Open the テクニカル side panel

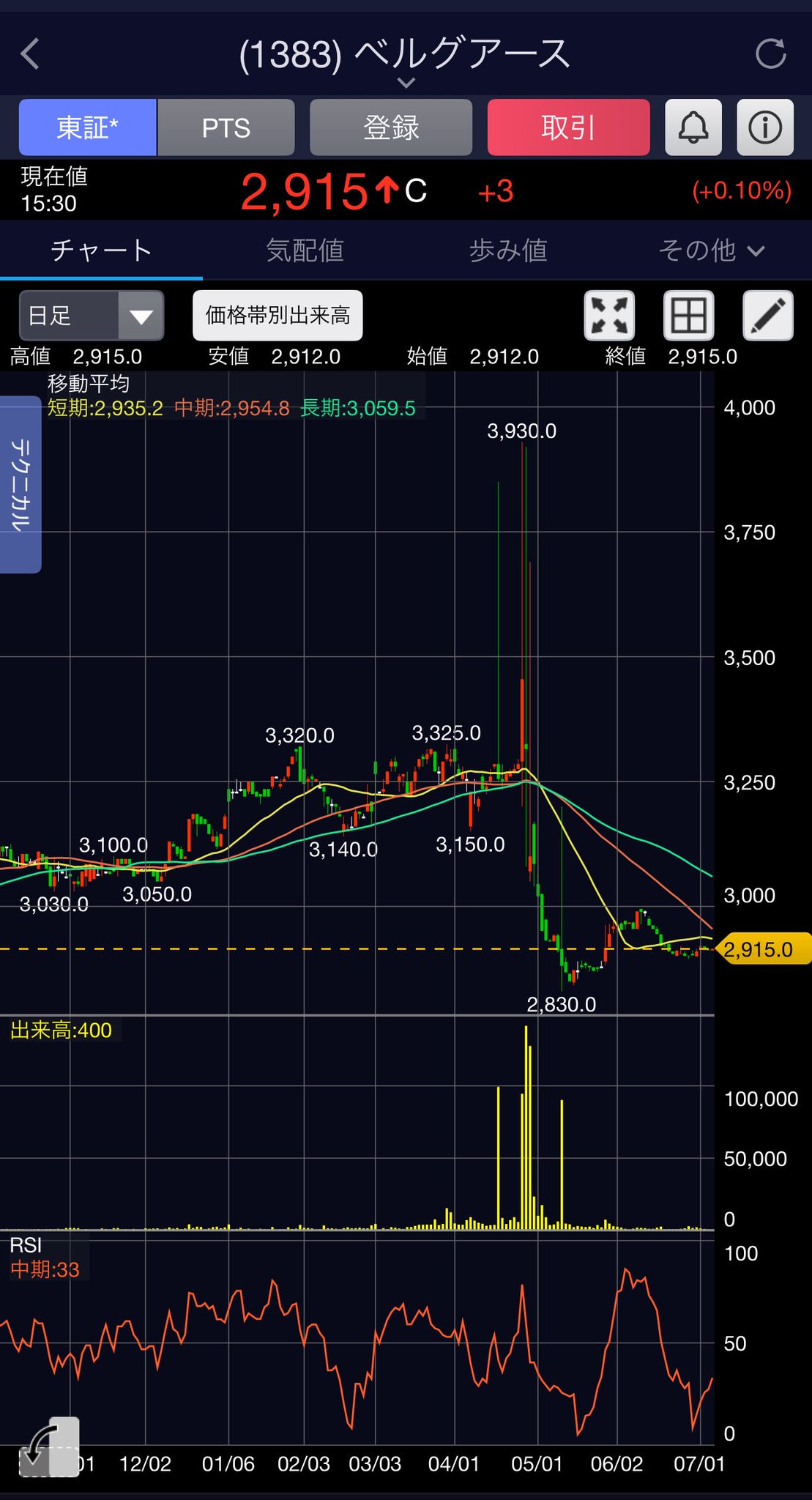(21, 484)
